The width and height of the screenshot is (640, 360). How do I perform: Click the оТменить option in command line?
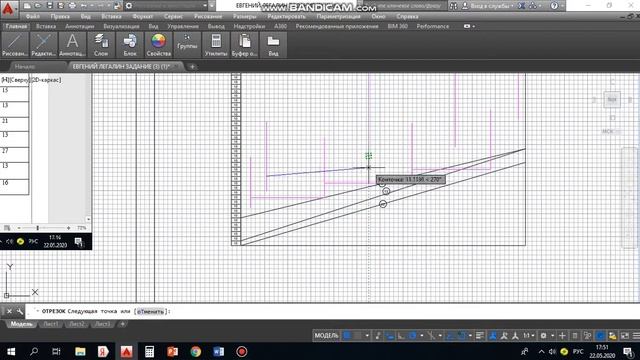[x=150, y=311]
